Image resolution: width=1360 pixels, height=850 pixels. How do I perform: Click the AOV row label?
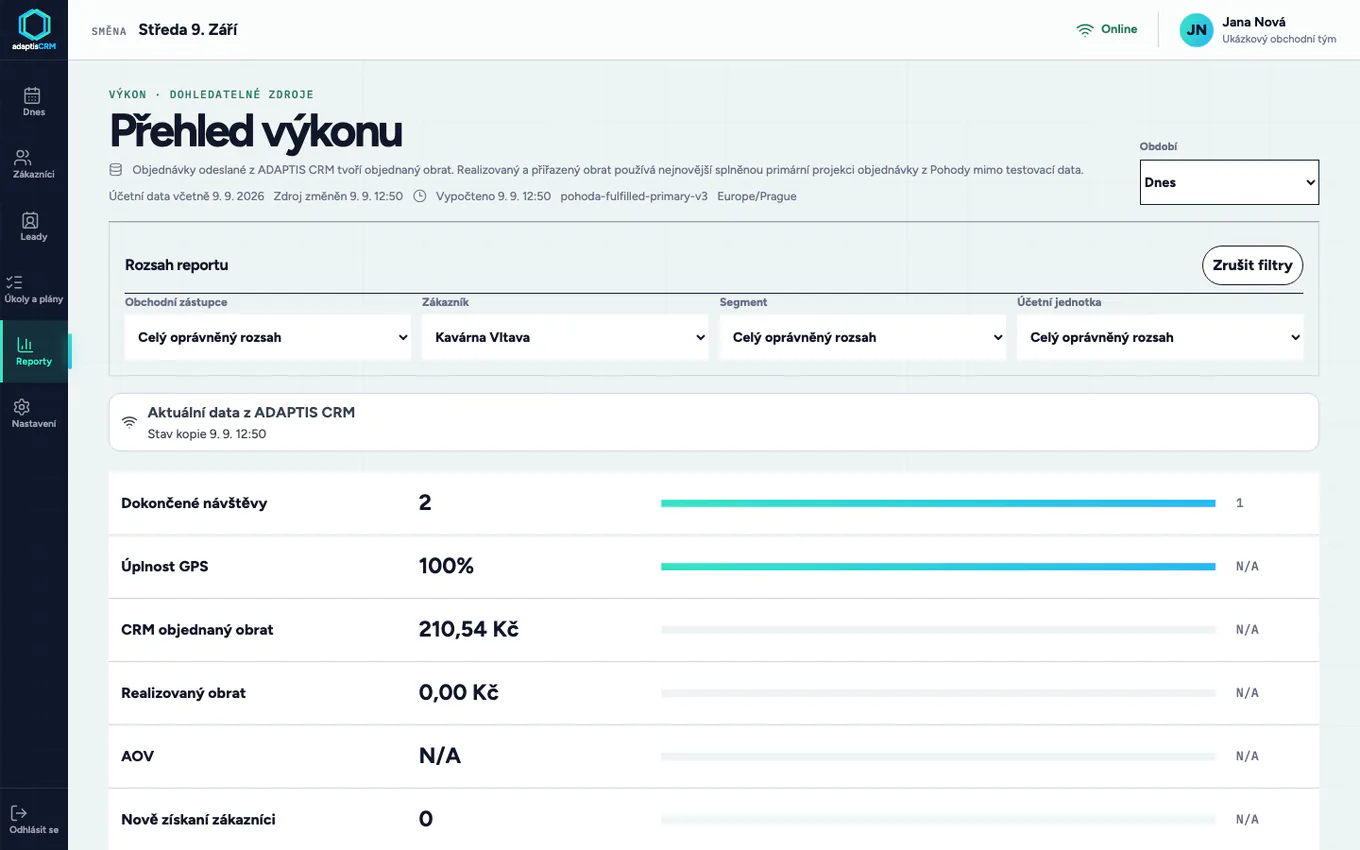[137, 756]
